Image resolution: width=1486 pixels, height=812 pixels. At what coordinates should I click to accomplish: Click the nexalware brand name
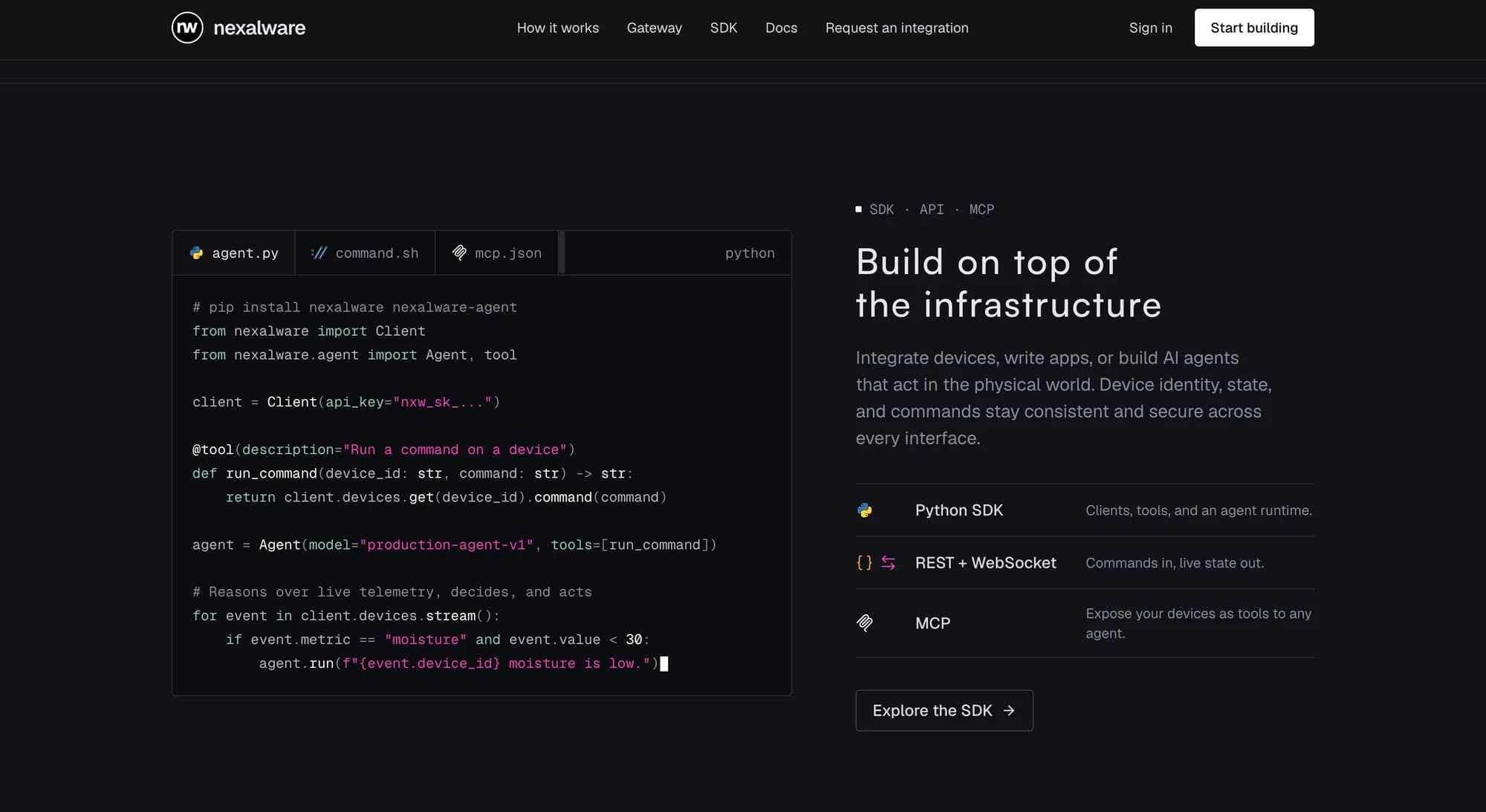coord(259,28)
